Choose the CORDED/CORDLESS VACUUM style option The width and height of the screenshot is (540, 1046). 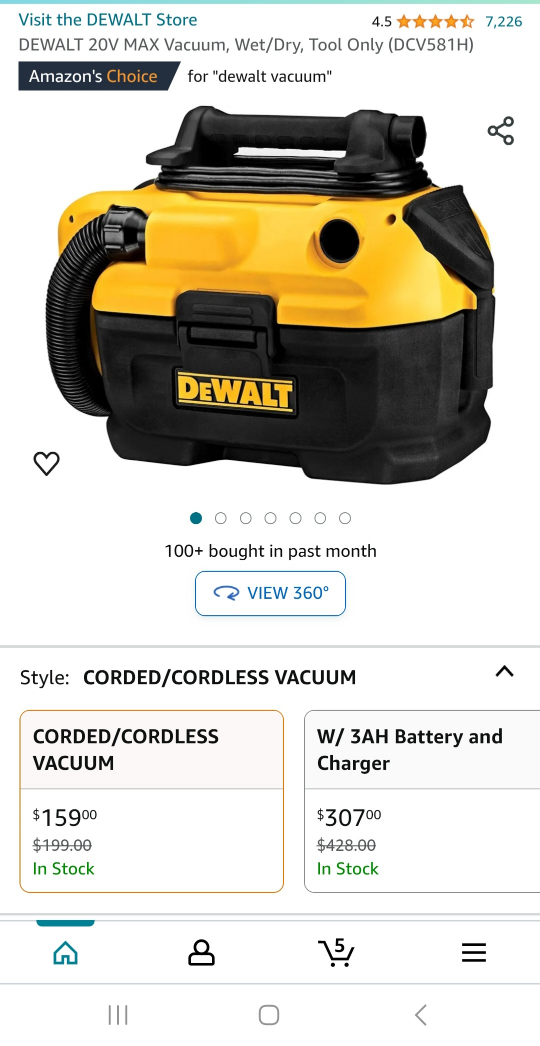click(152, 801)
